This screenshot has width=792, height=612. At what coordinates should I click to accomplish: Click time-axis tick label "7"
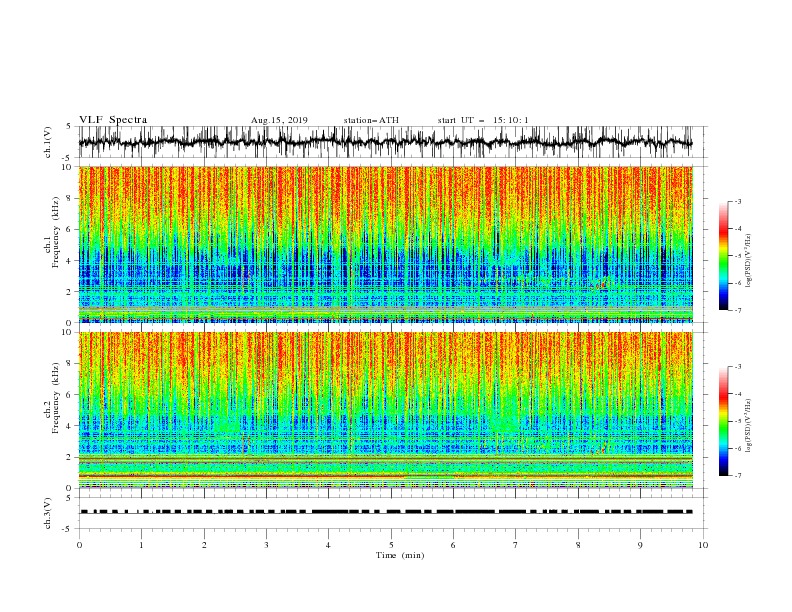[x=516, y=545]
